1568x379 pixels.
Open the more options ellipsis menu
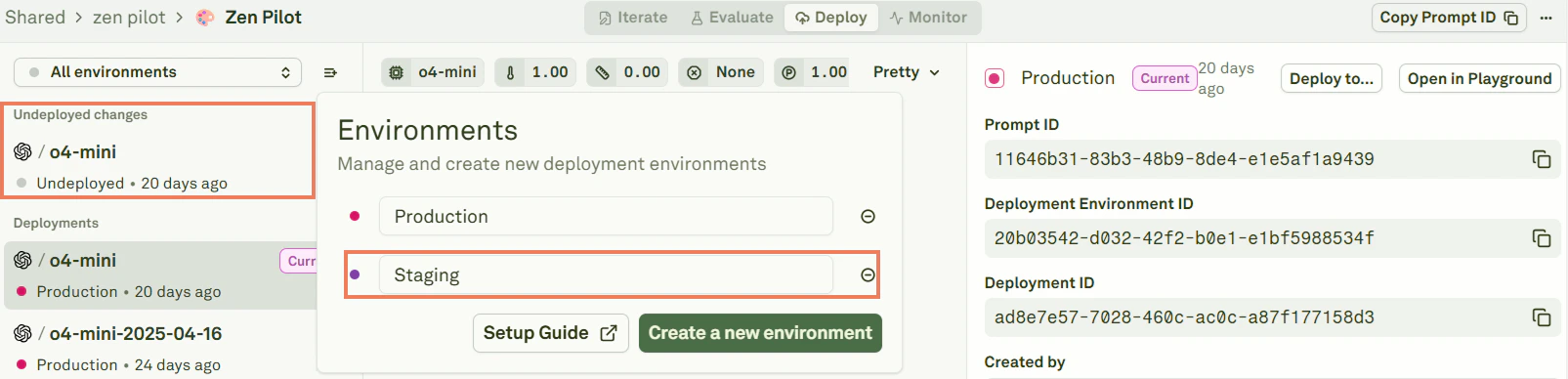pos(1546,18)
